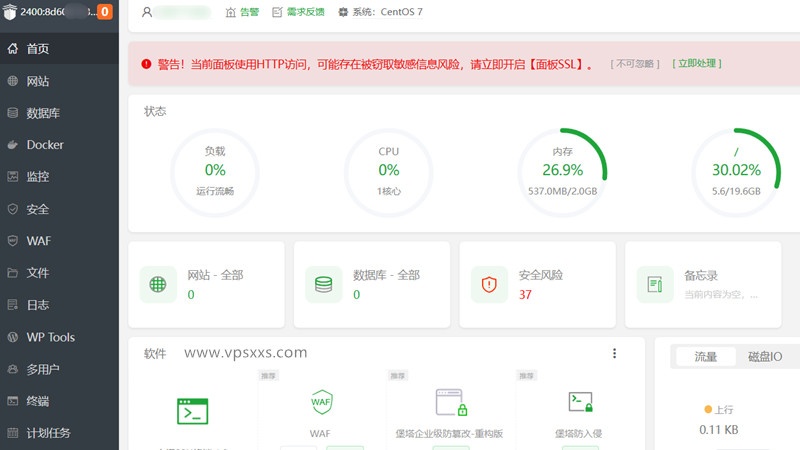Open WP Tools in the sidebar
This screenshot has height=450, width=800.
coord(51,337)
